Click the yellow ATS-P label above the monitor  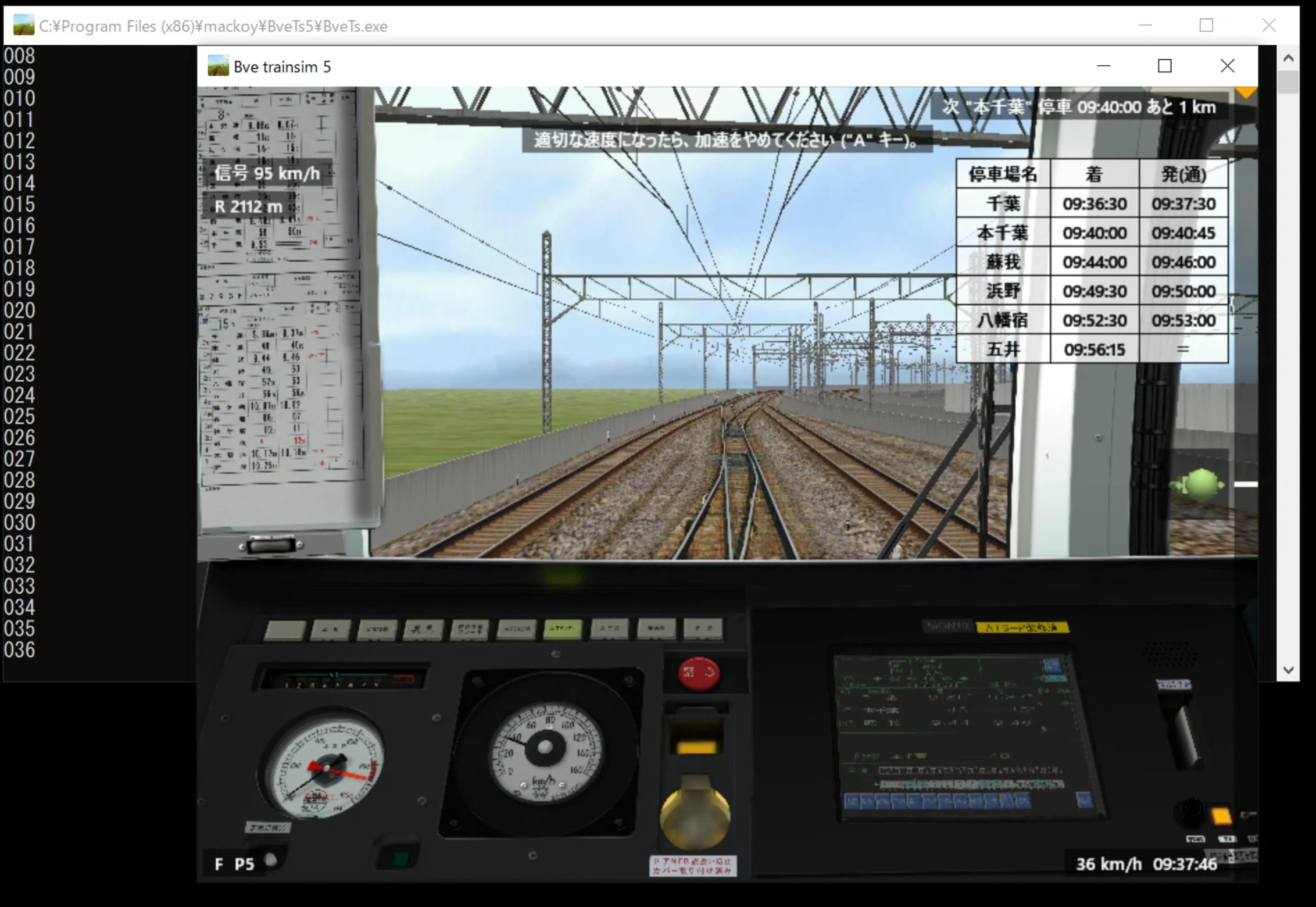pyautogui.click(x=1022, y=627)
